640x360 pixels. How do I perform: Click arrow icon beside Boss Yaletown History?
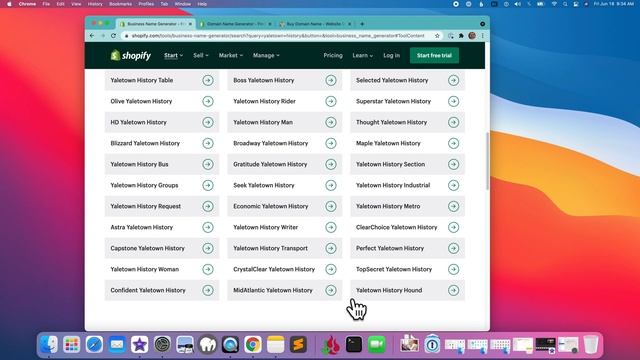pos(331,80)
